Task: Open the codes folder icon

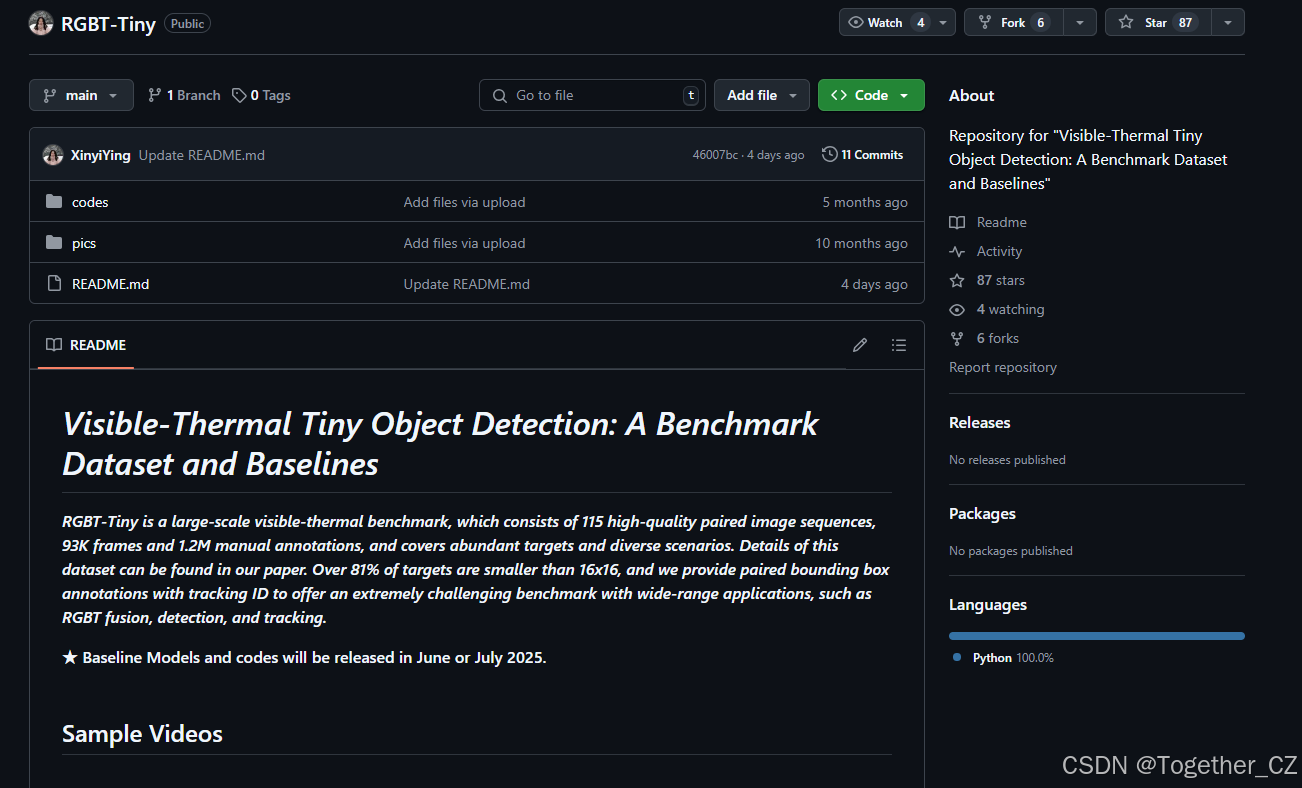Action: (54, 201)
